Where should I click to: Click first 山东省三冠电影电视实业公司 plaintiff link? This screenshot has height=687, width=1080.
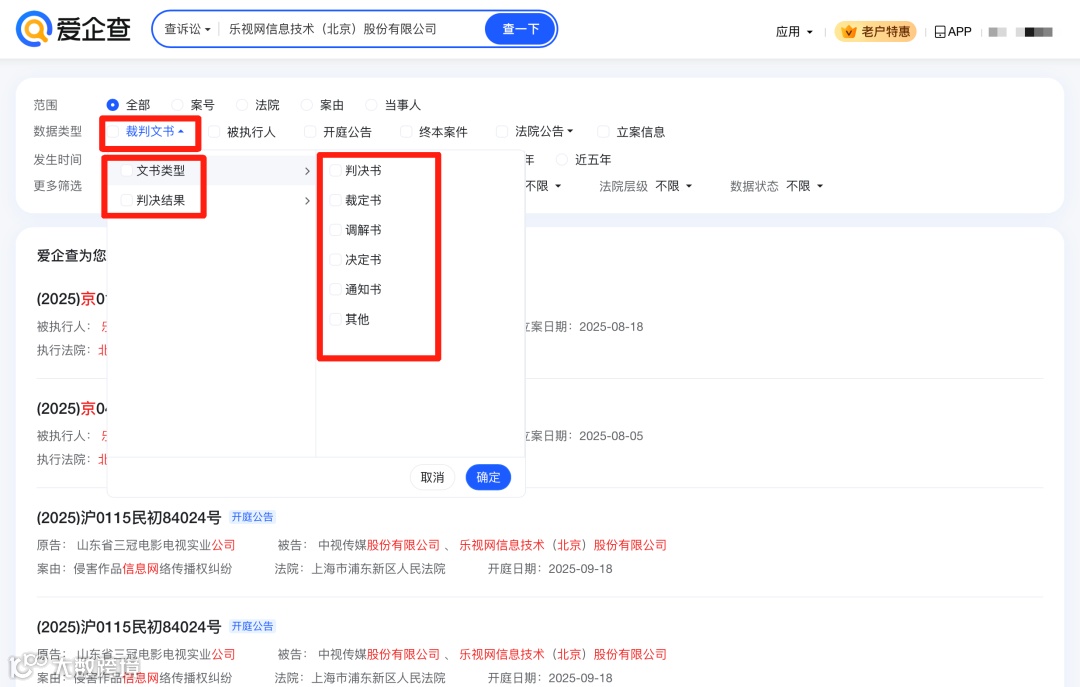tap(156, 545)
